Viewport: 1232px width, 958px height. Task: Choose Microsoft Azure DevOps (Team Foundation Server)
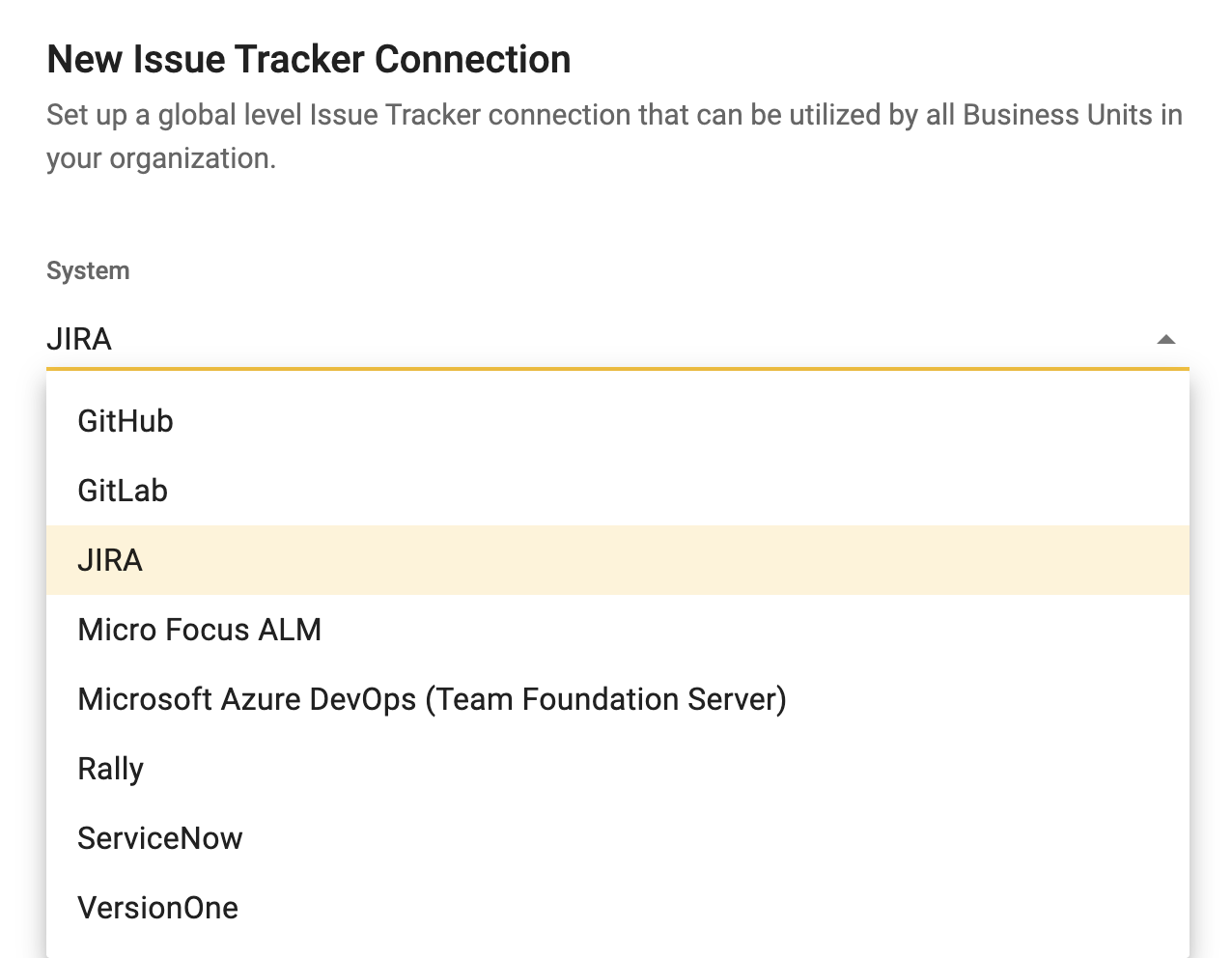click(x=432, y=699)
